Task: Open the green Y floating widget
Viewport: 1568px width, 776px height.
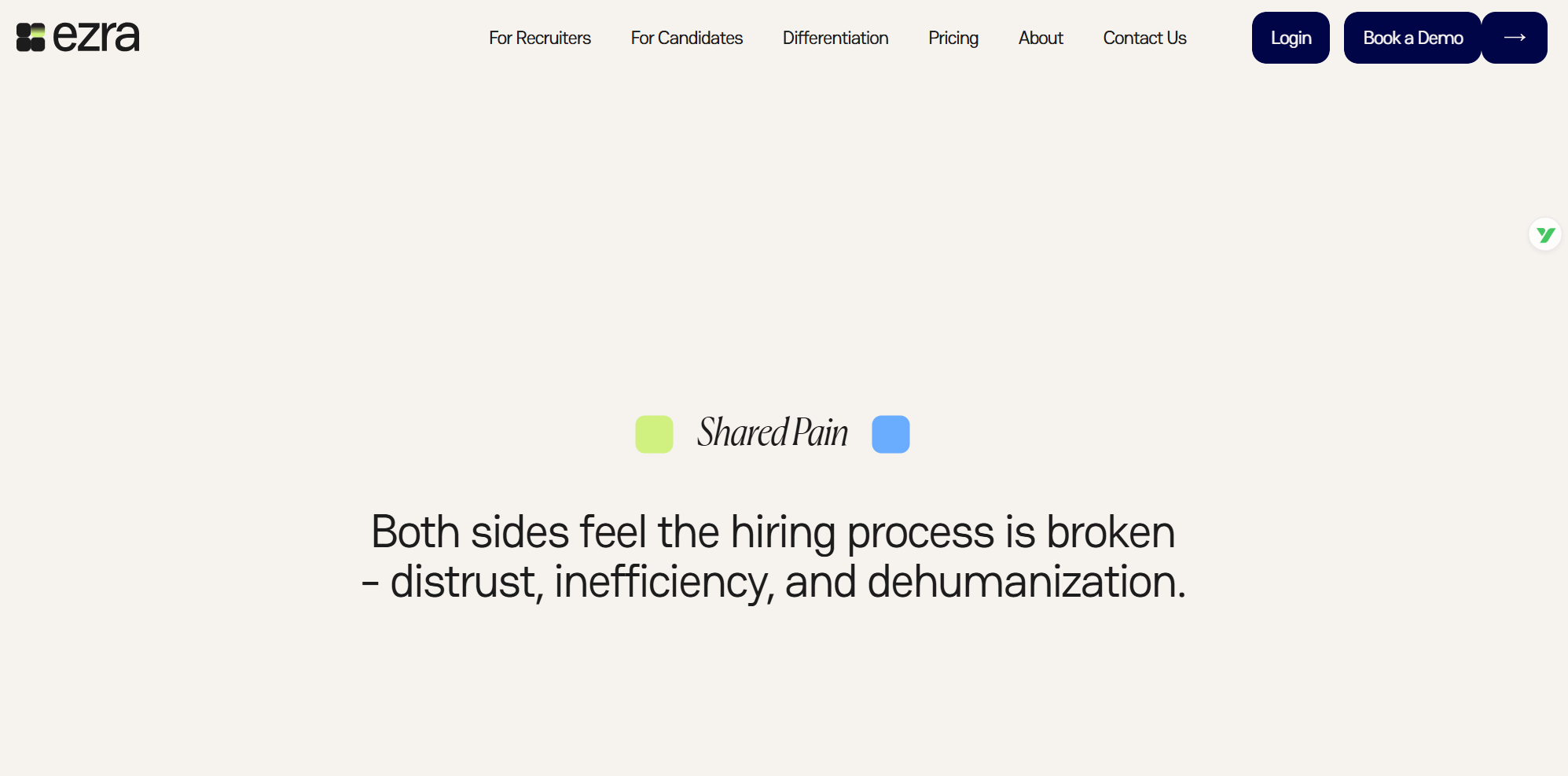Action: pyautogui.click(x=1545, y=234)
